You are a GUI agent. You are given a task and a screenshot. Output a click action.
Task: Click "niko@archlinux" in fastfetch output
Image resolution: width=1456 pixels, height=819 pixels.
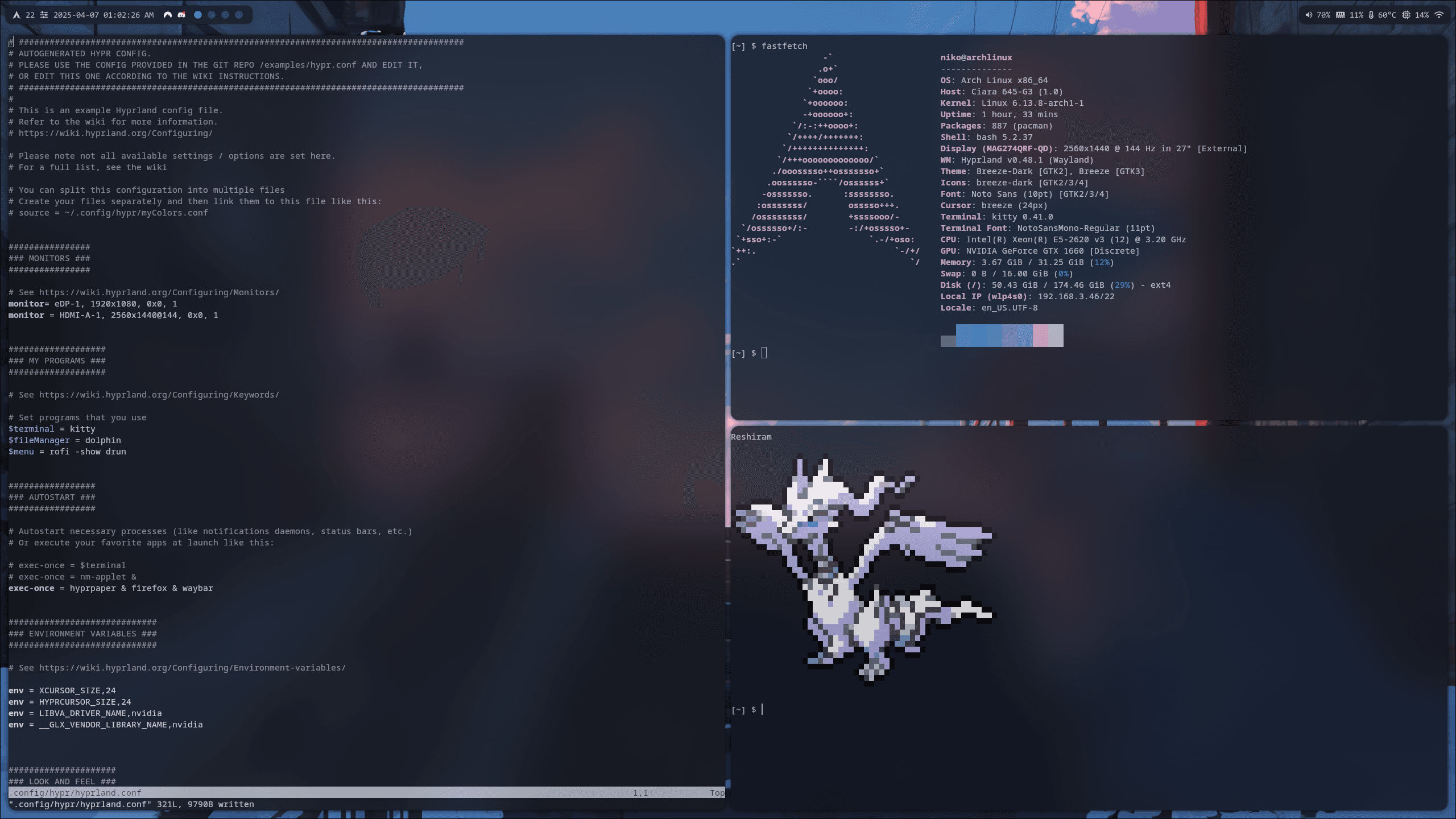976,57
